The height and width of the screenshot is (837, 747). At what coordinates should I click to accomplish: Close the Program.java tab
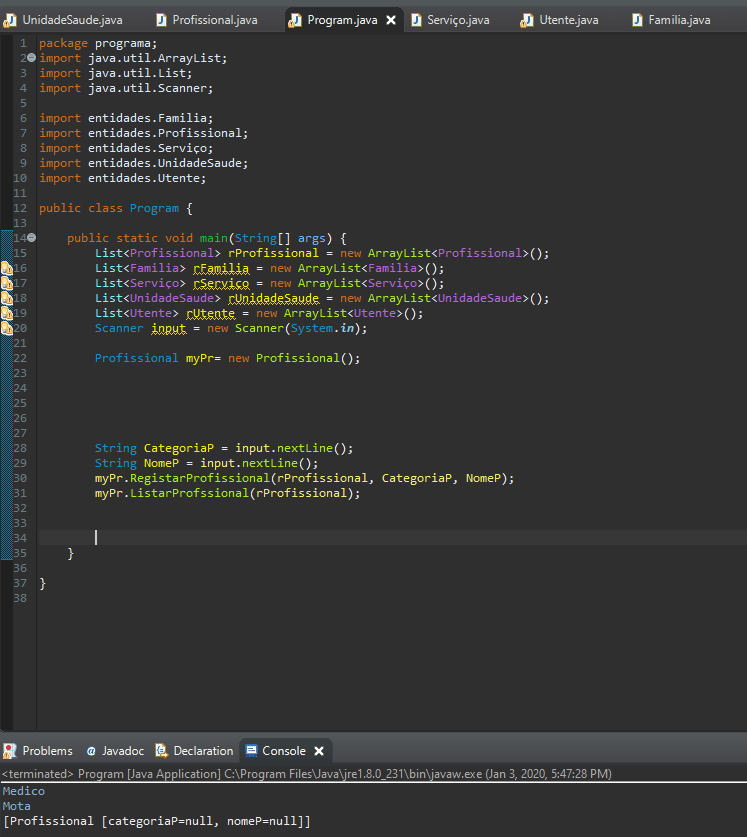tap(391, 20)
